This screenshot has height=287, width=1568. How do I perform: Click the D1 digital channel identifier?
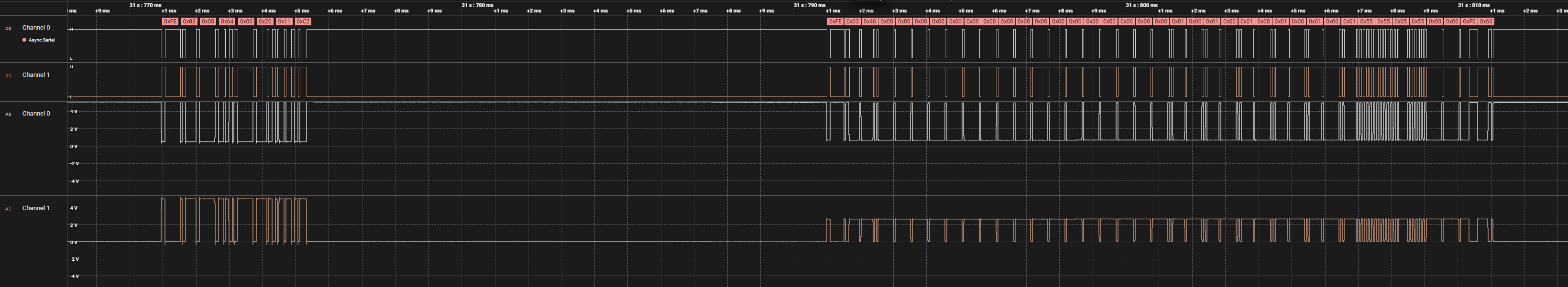(x=8, y=76)
